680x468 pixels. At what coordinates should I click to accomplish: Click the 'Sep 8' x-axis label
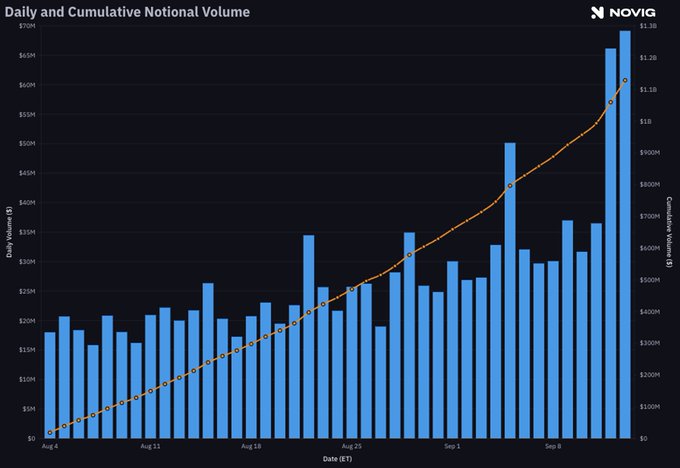tap(553, 446)
